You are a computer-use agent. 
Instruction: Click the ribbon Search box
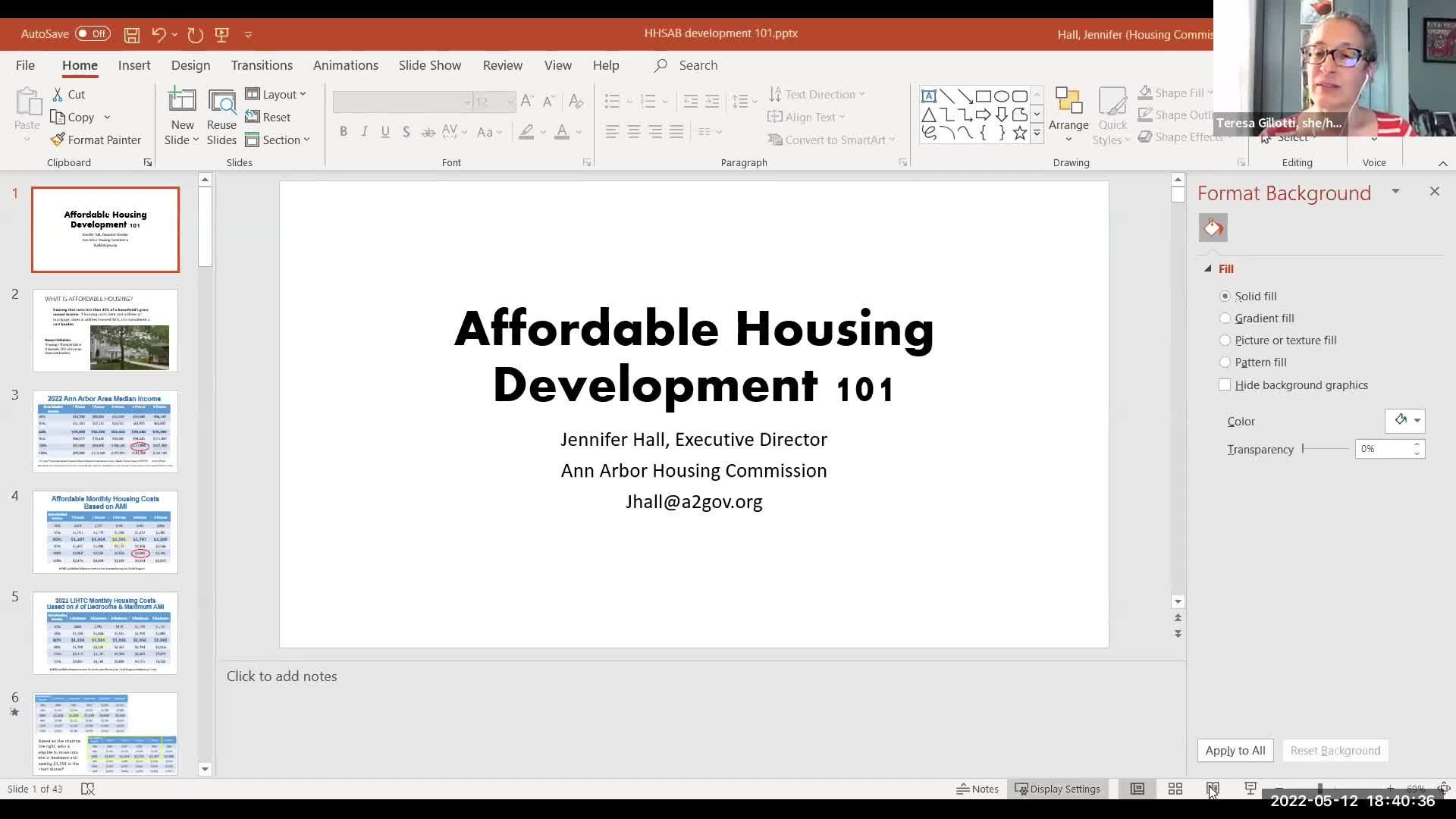(x=686, y=65)
